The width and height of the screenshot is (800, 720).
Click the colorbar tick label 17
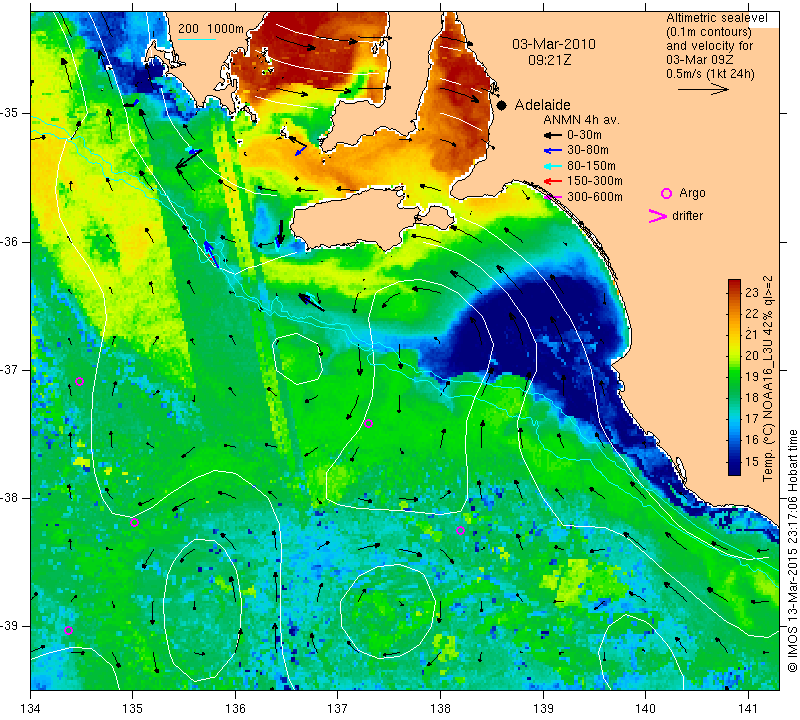click(752, 419)
